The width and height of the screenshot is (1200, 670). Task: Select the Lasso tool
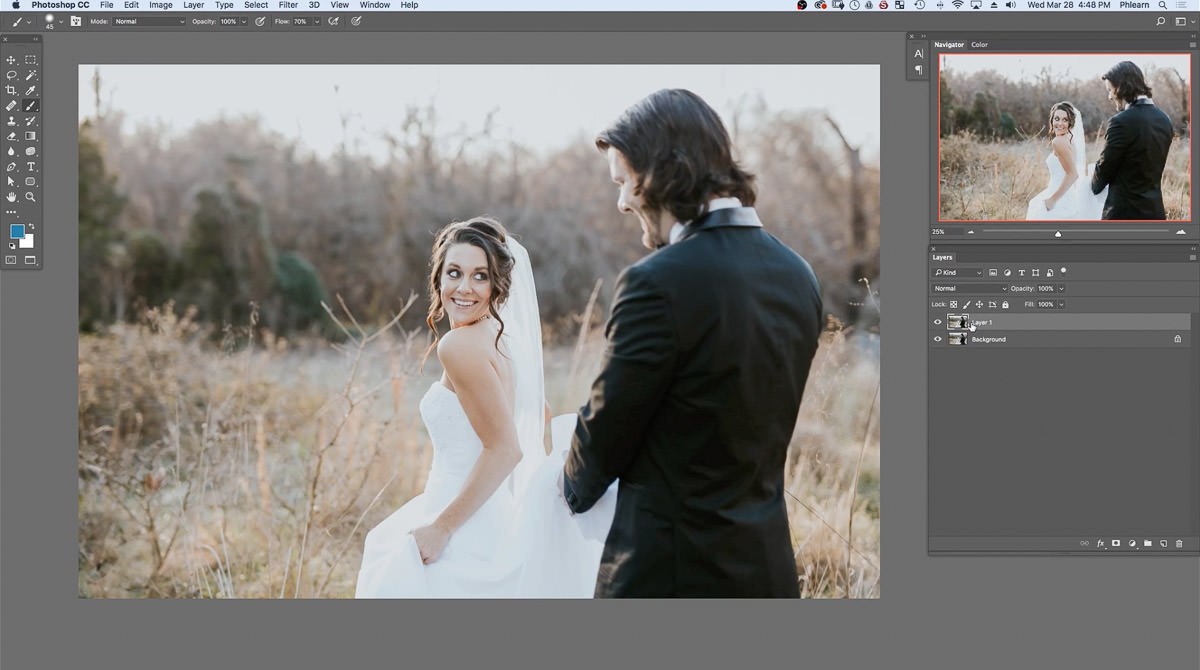pos(12,75)
